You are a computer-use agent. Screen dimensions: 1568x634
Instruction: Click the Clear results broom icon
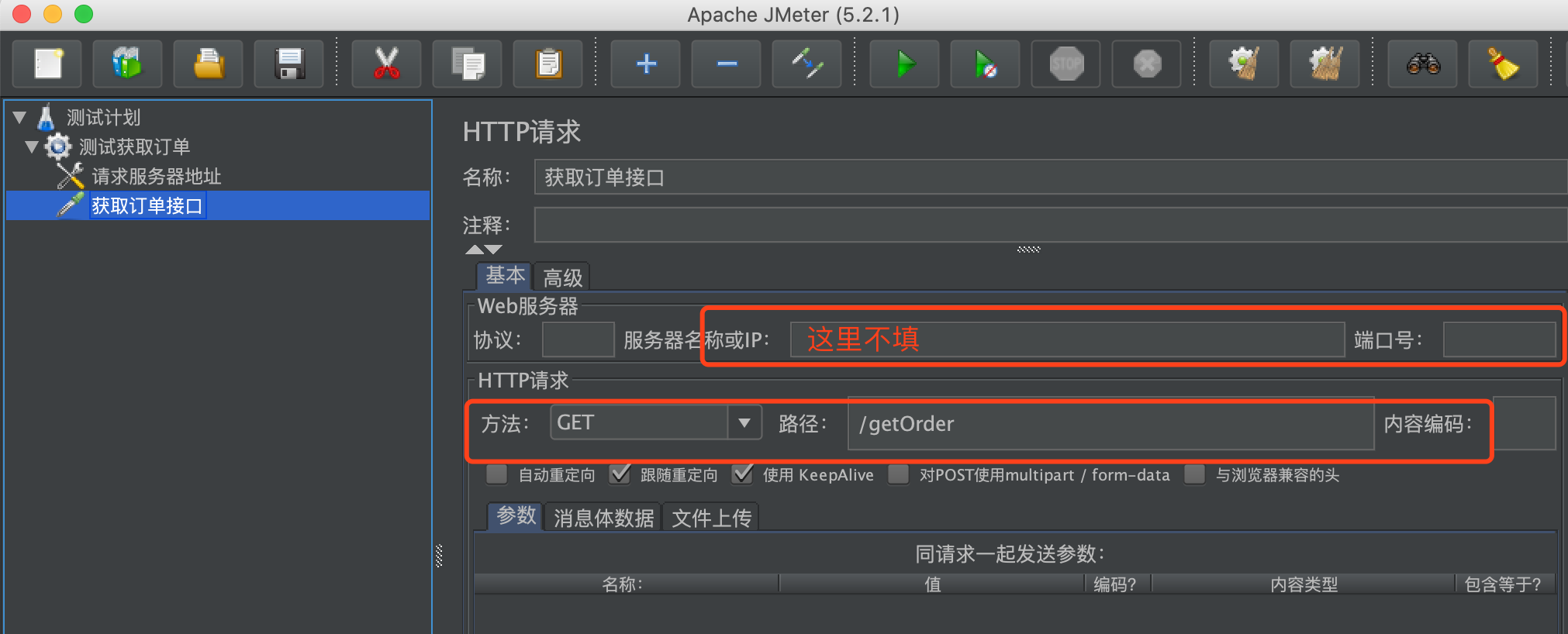[x=1245, y=64]
